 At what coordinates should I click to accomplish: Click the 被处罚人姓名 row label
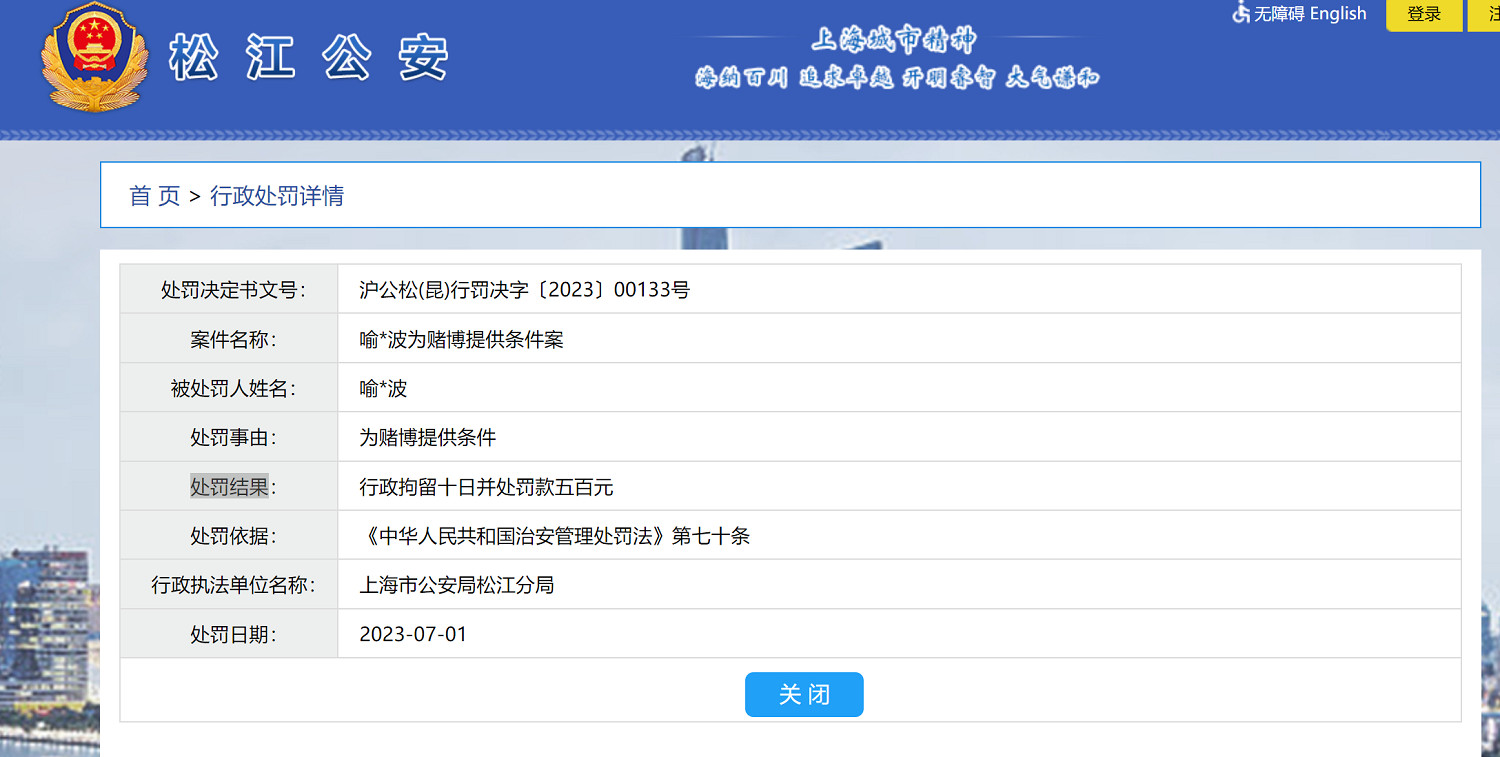[x=228, y=387]
